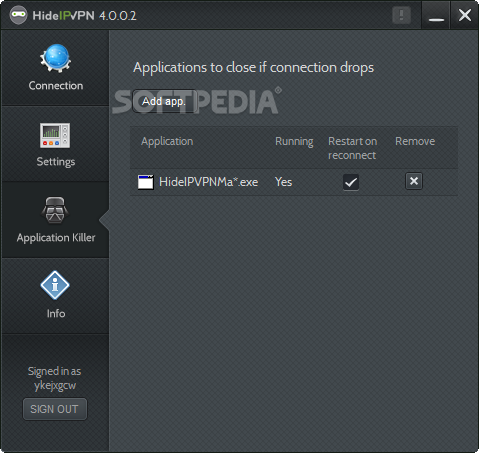Select the Application Killer tab label
Viewport: 479px width, 453px height.
tap(56, 238)
